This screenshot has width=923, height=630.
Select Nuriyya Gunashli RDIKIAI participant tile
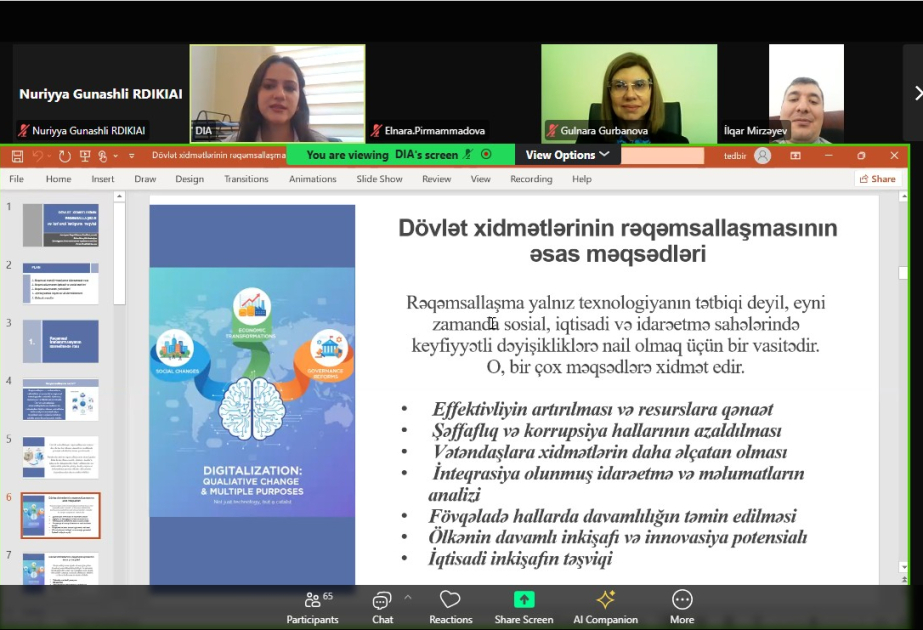pyautogui.click(x=101, y=94)
